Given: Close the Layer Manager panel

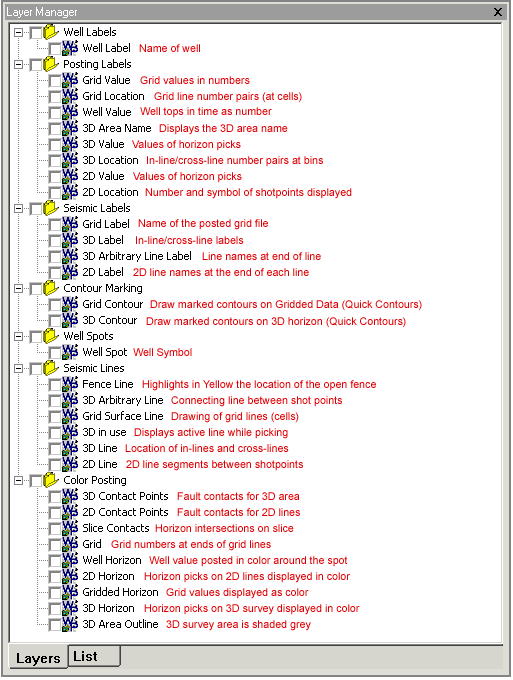Looking at the screenshot, I should click(498, 12).
